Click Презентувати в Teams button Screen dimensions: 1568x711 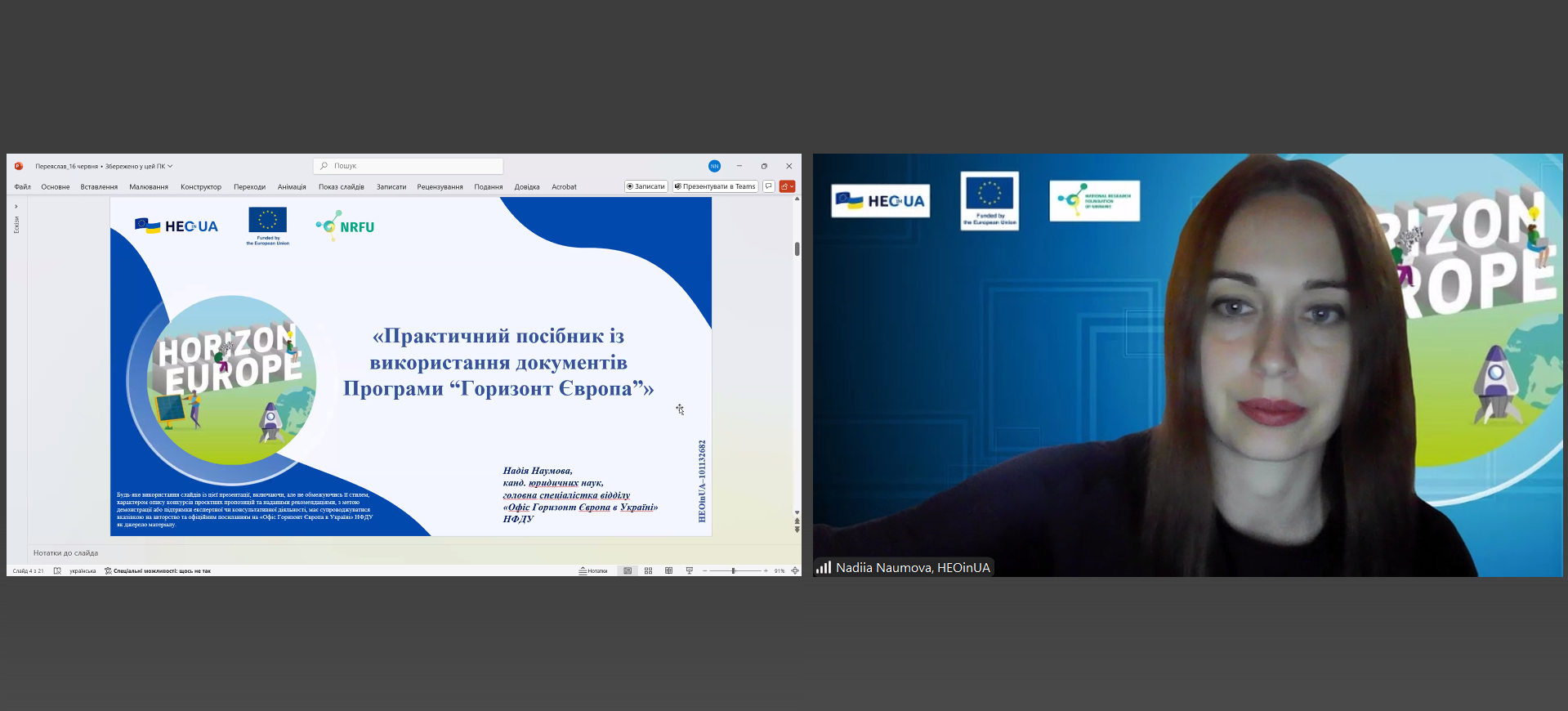[x=715, y=186]
